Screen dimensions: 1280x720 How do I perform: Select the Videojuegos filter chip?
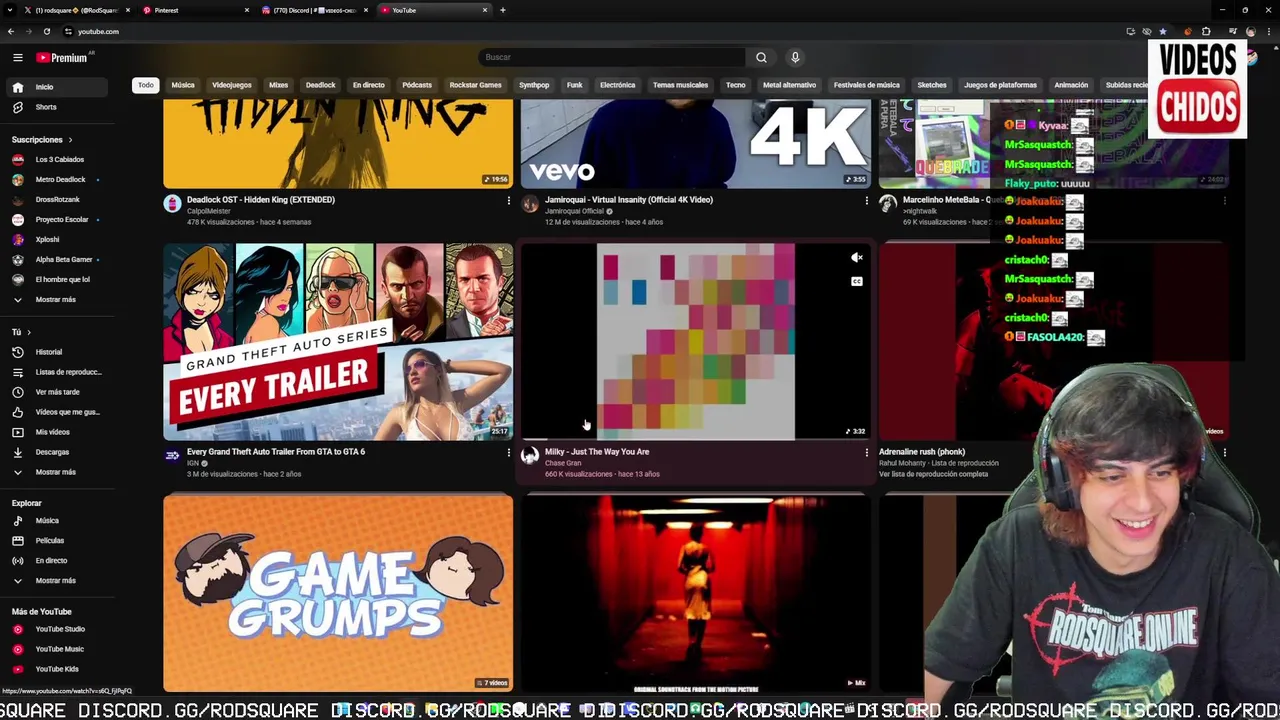[232, 85]
